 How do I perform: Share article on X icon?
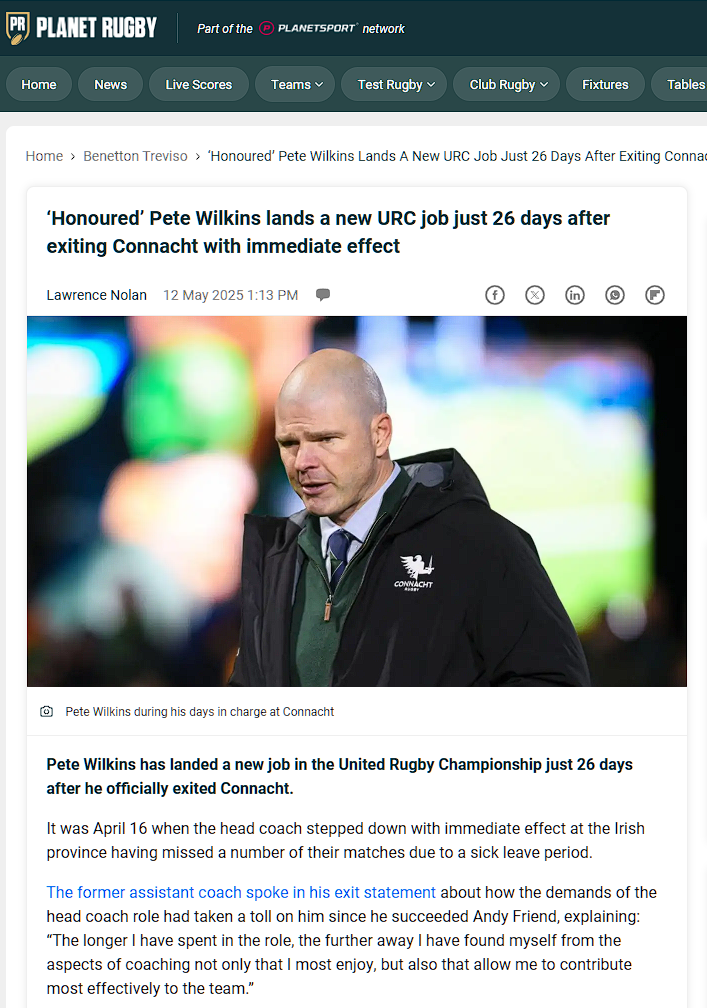(x=535, y=295)
